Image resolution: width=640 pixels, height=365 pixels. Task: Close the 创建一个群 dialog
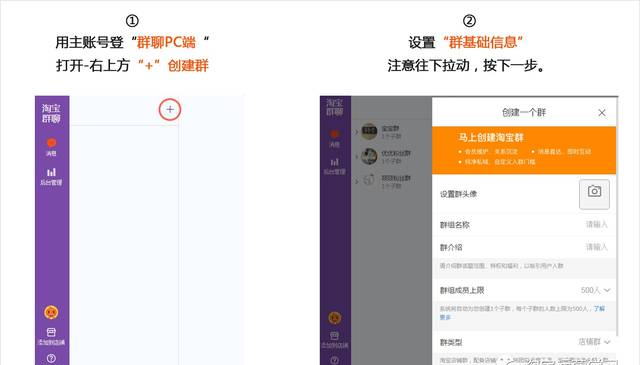[602, 113]
